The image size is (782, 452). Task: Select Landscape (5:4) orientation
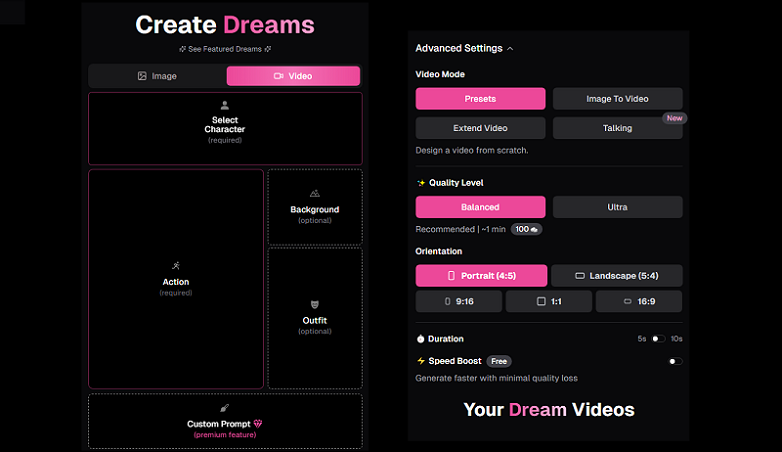616,275
